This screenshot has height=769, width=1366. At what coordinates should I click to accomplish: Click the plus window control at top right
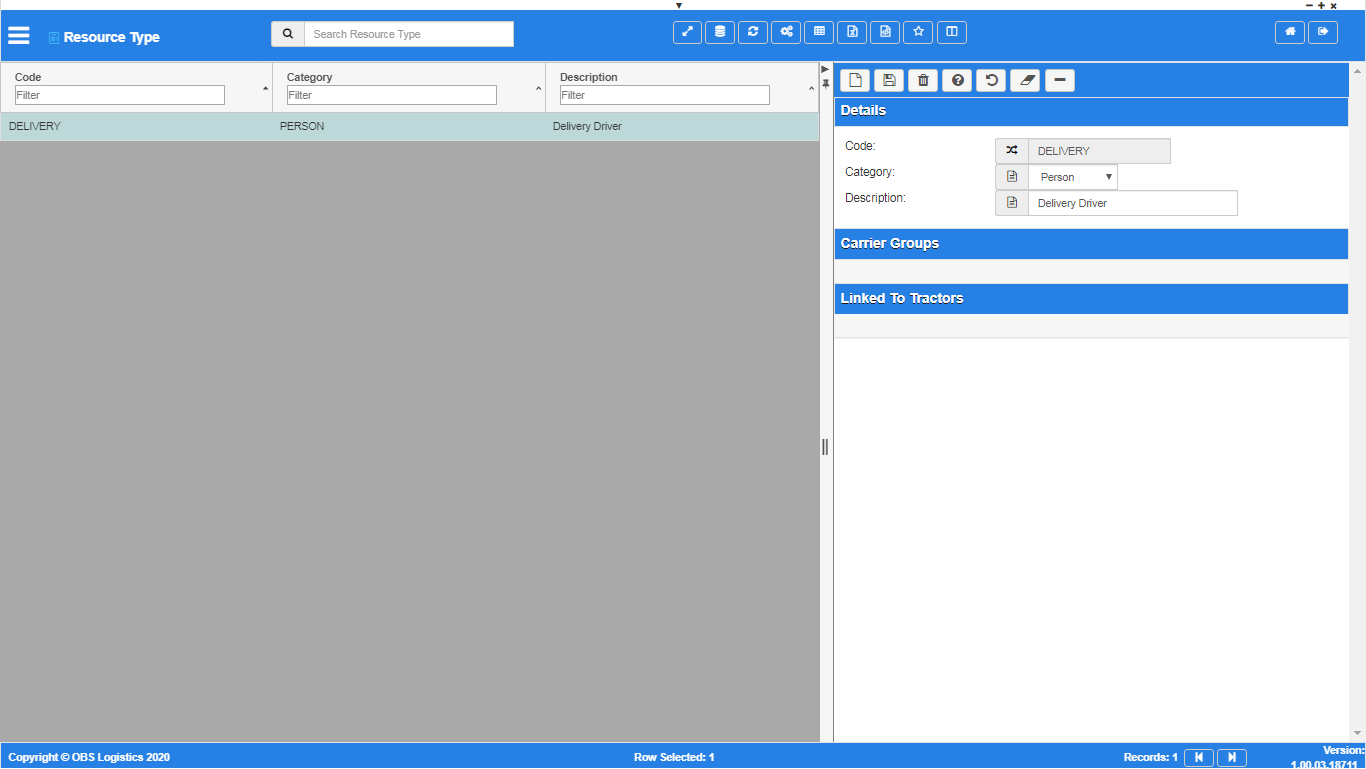point(1321,5)
